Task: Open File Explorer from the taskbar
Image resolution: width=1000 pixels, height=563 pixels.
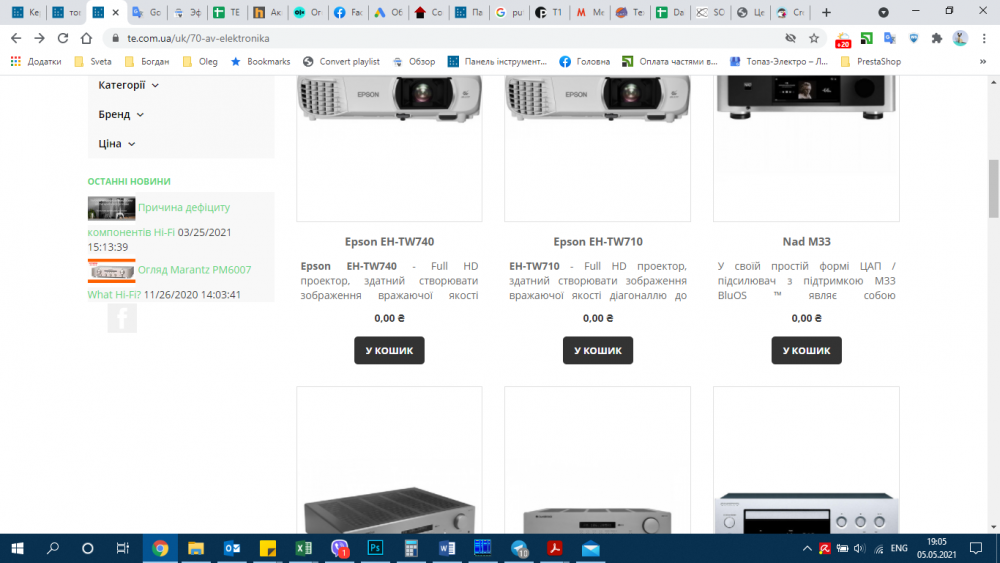Action: click(196, 548)
